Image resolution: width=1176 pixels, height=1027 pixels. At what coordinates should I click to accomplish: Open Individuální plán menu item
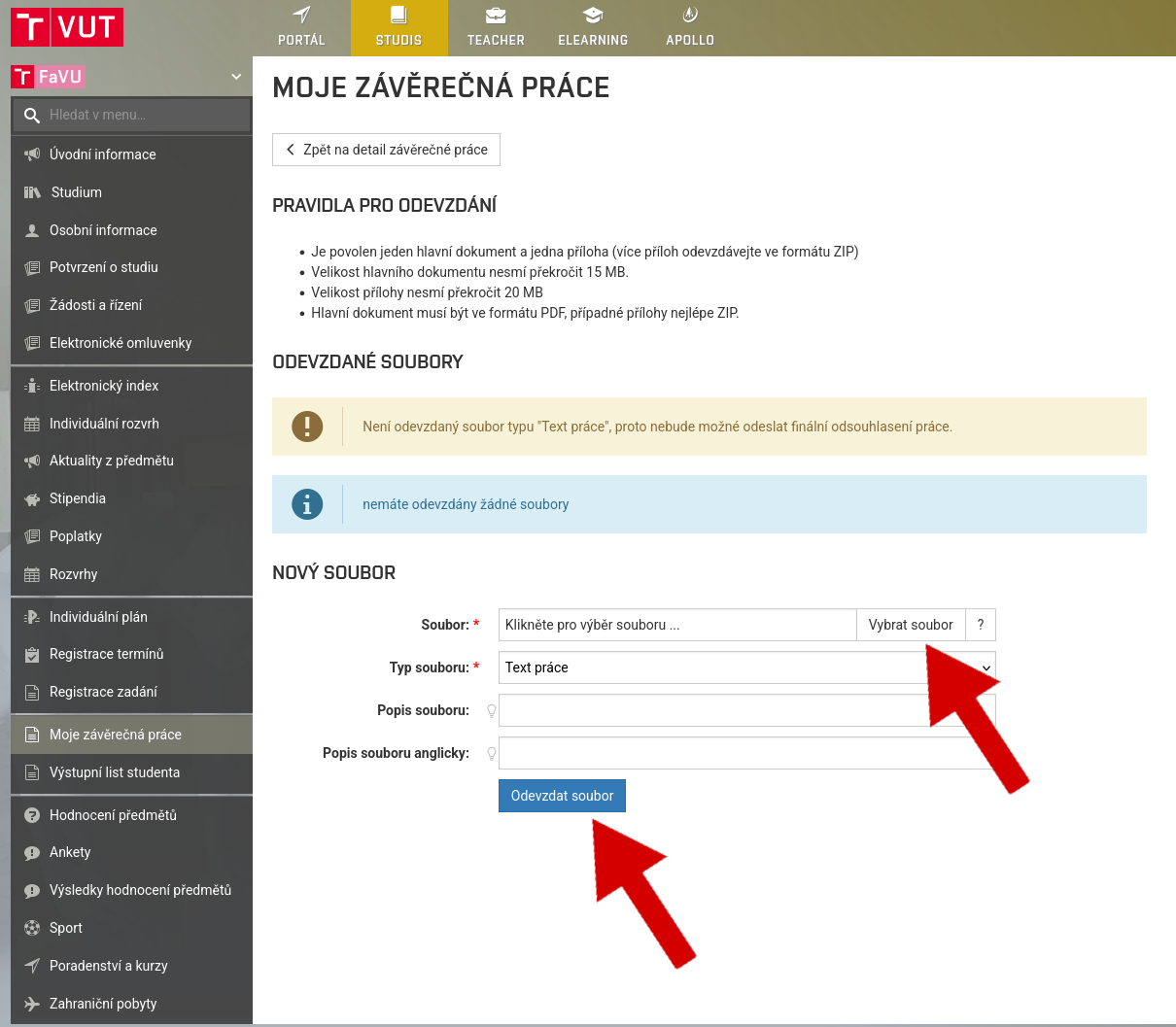(131, 617)
